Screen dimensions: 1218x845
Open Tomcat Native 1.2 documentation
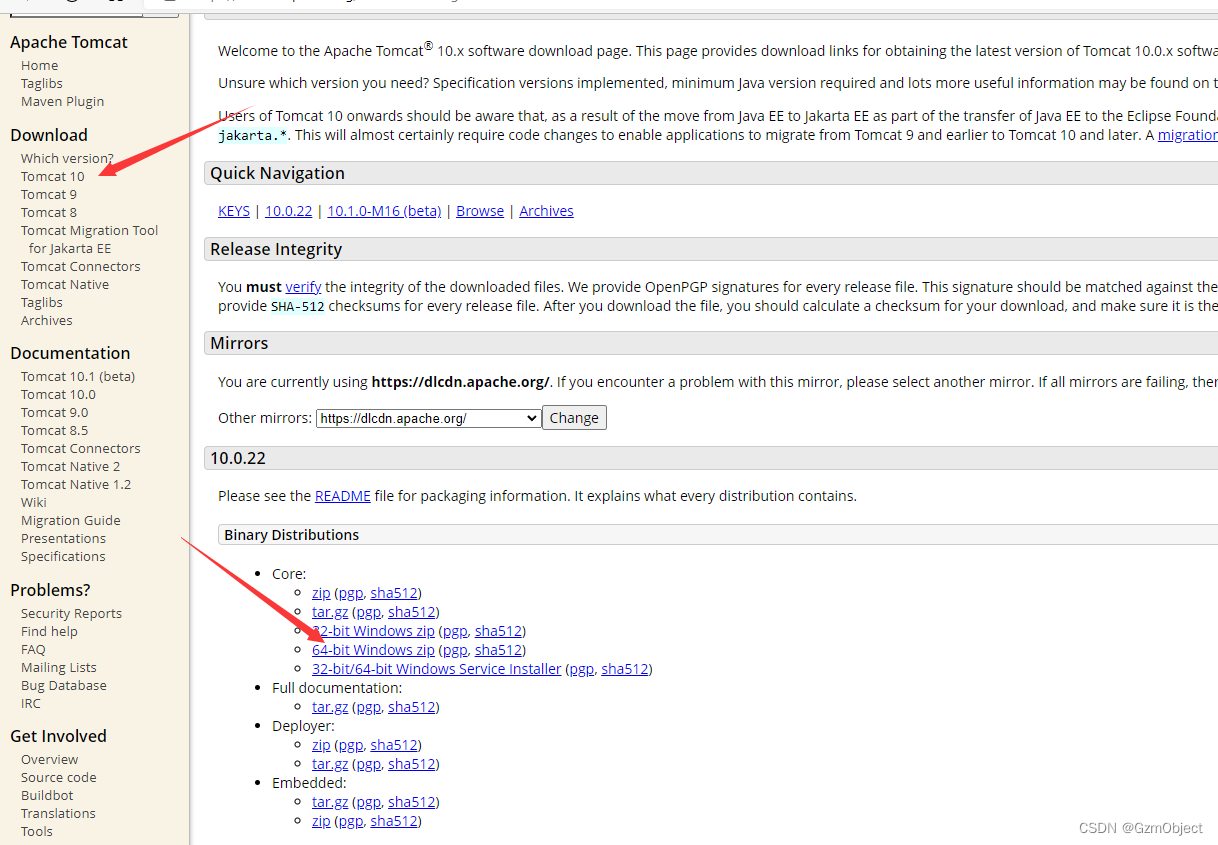(x=76, y=484)
